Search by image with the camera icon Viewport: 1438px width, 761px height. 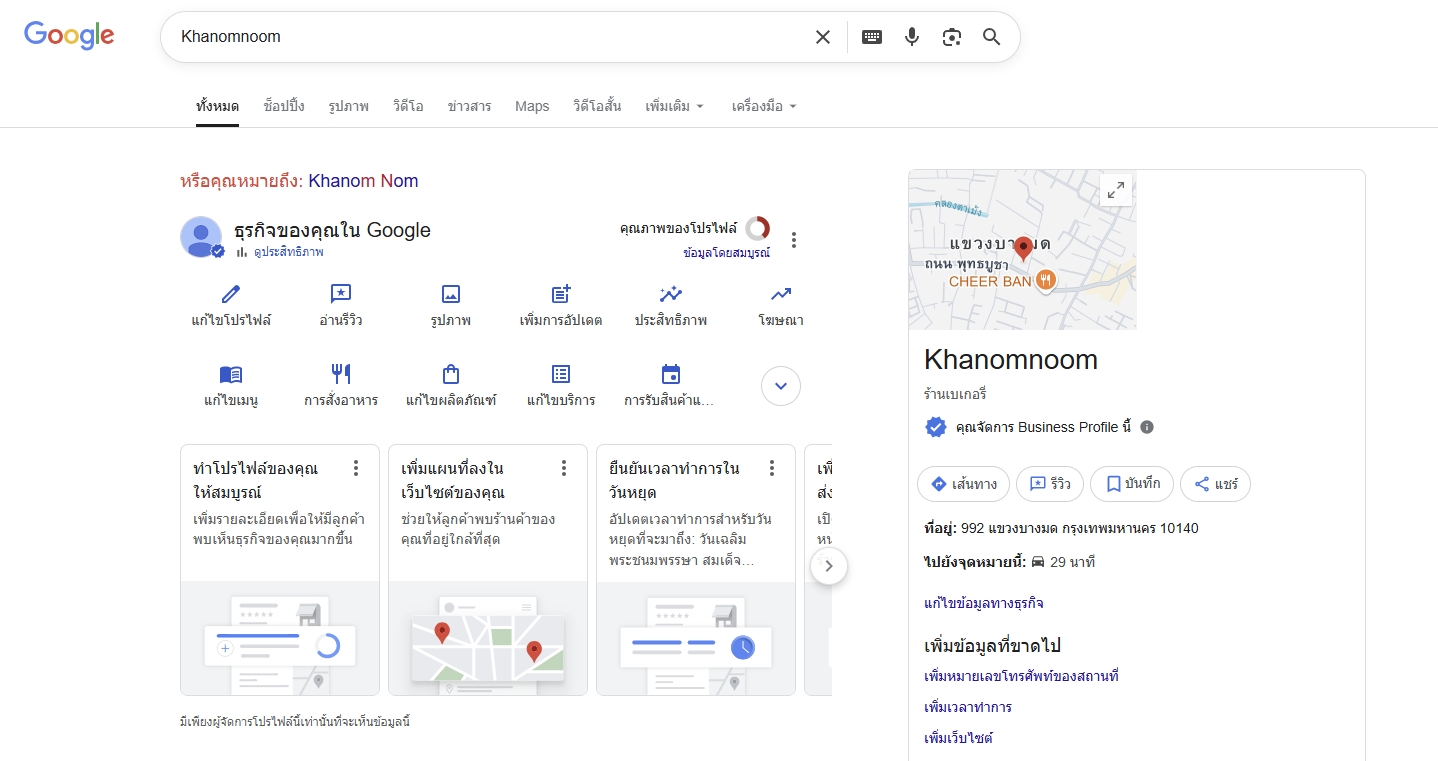(952, 37)
